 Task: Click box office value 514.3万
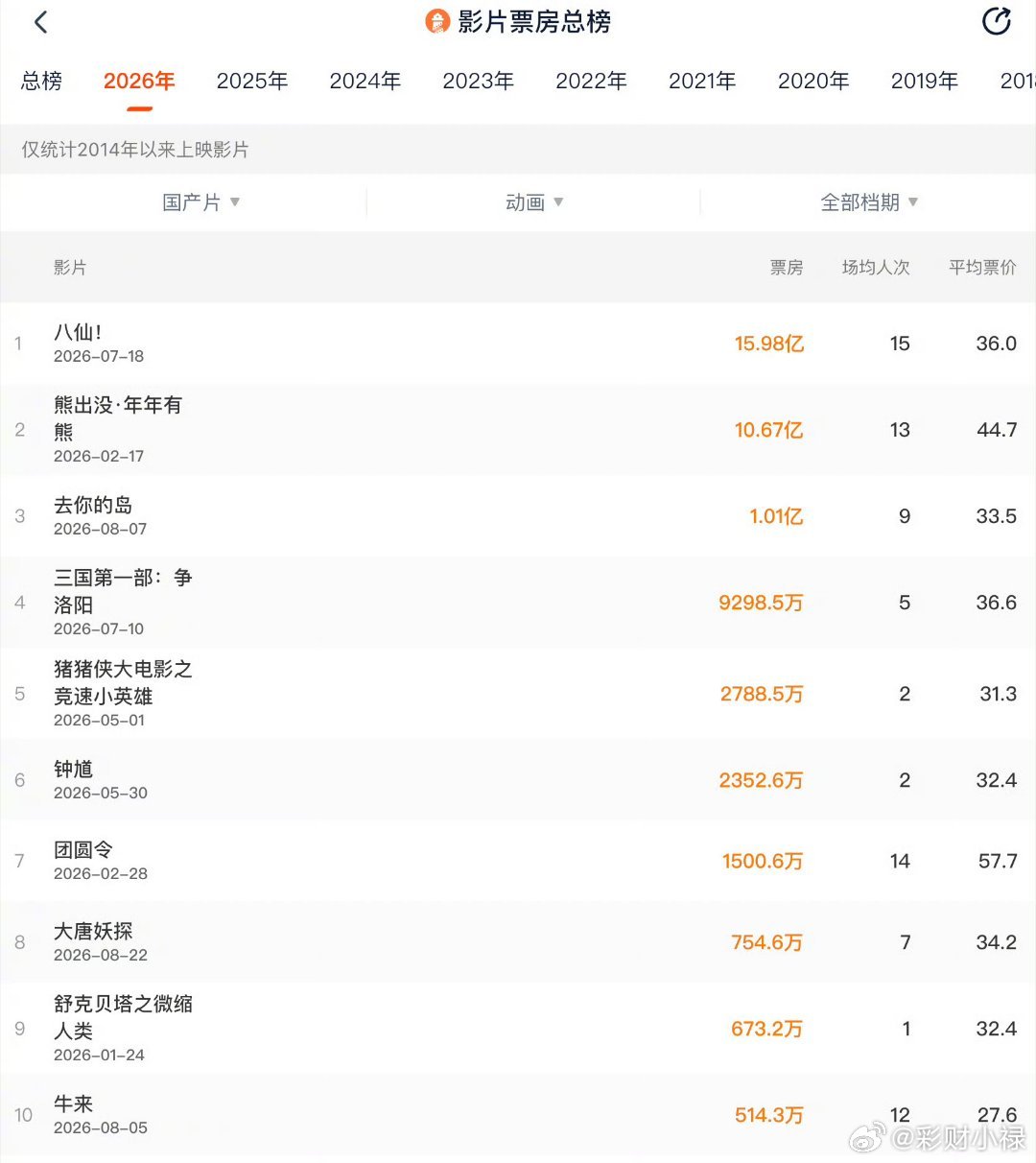coord(769,1115)
